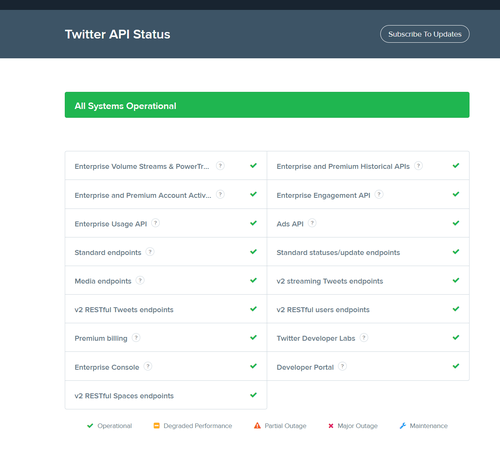Viewport: 500px width, 449px height.
Task: Click checkmark in Enterprise and Premium Historical APIs row
Action: [x=456, y=165]
